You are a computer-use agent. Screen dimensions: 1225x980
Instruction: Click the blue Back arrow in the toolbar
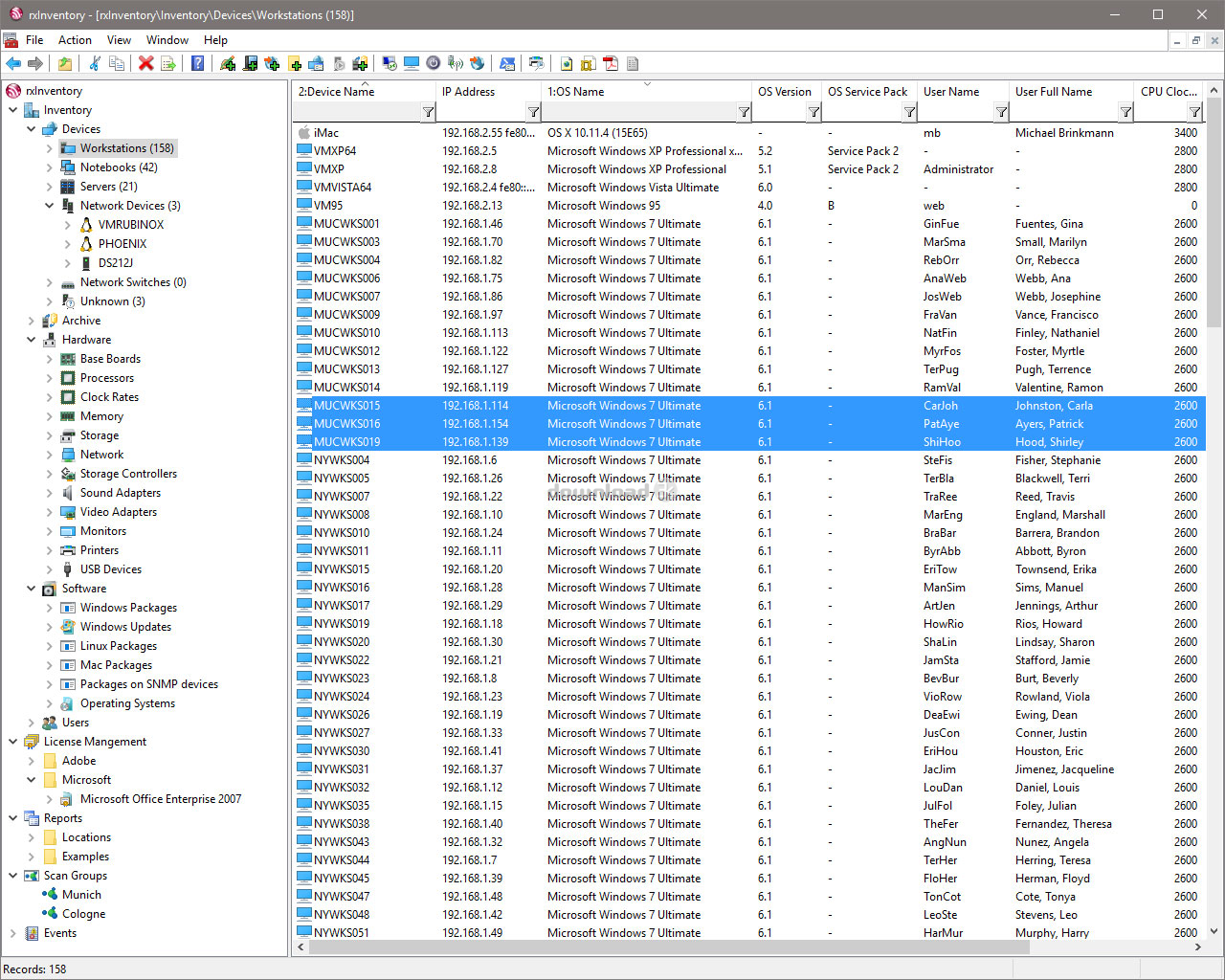coord(13,63)
